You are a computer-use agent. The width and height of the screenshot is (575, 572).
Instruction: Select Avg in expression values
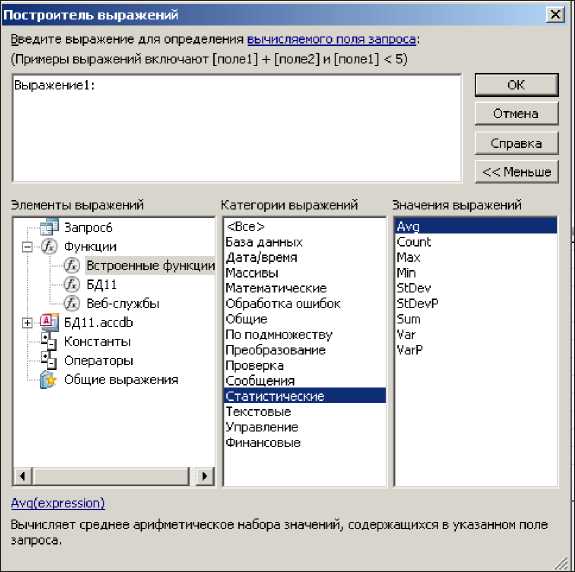[x=476, y=226]
